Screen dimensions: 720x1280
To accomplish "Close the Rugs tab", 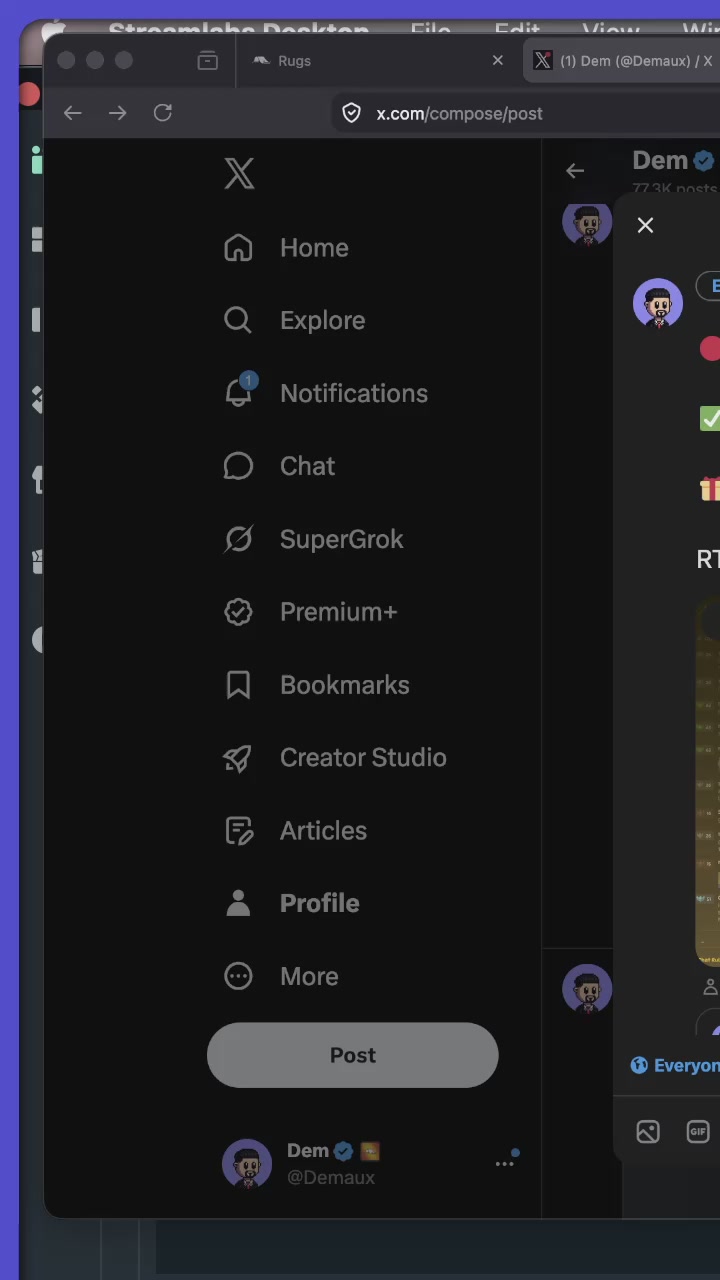I will (x=498, y=61).
